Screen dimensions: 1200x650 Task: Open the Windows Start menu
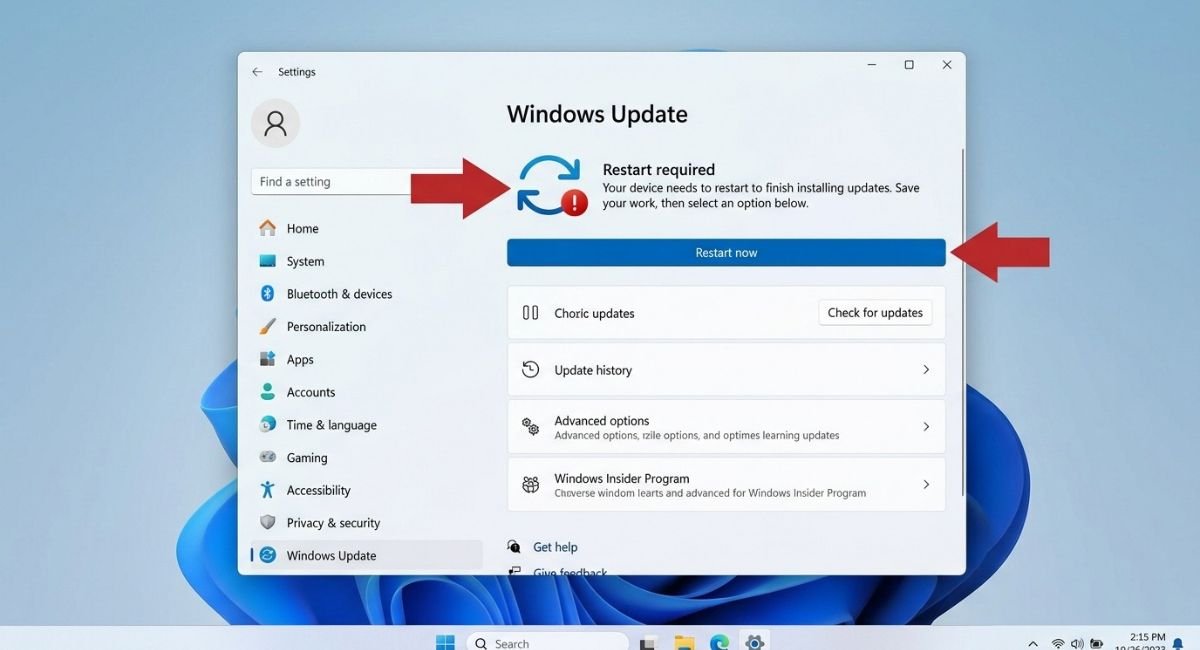(445, 642)
